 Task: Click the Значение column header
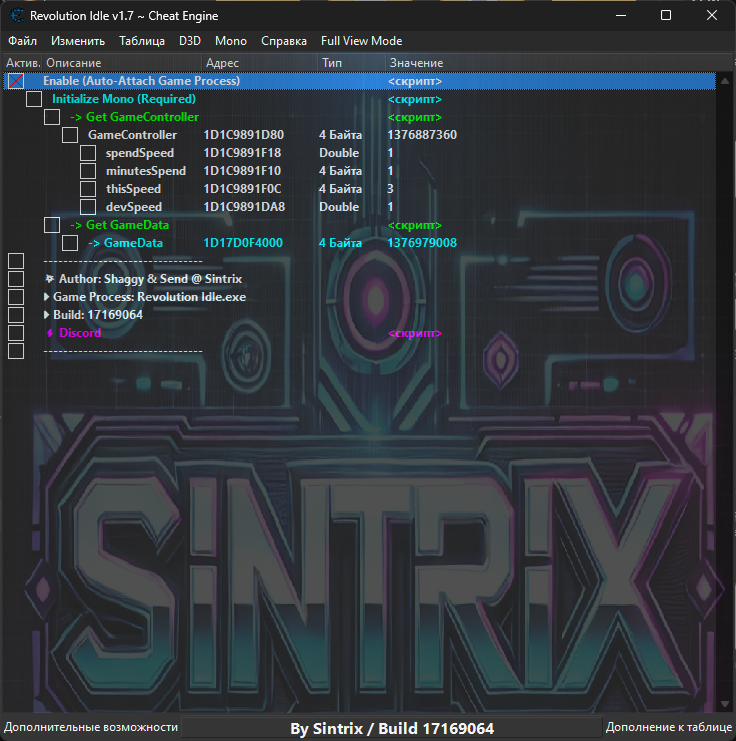point(416,63)
